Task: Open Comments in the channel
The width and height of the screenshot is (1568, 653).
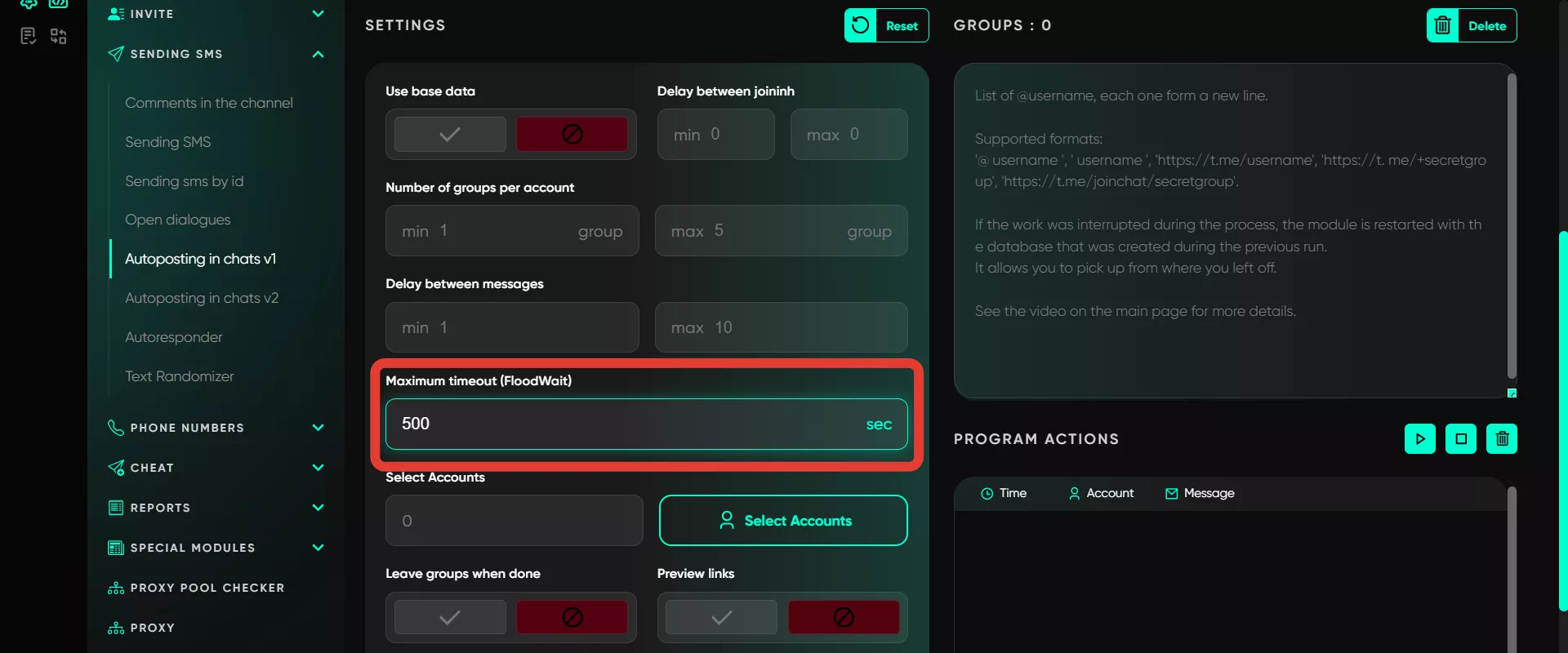Action: click(209, 103)
